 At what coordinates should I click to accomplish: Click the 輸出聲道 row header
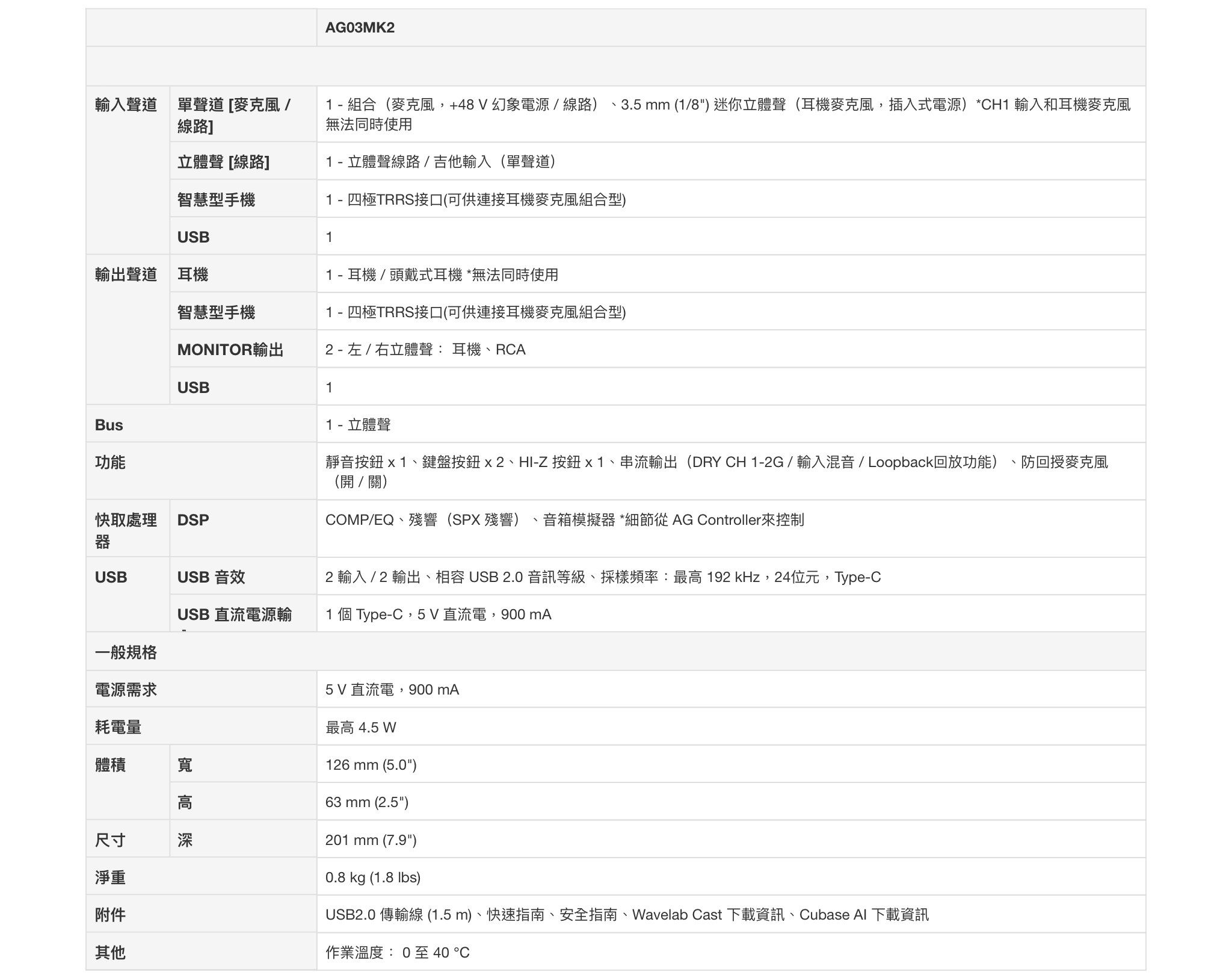(x=126, y=274)
